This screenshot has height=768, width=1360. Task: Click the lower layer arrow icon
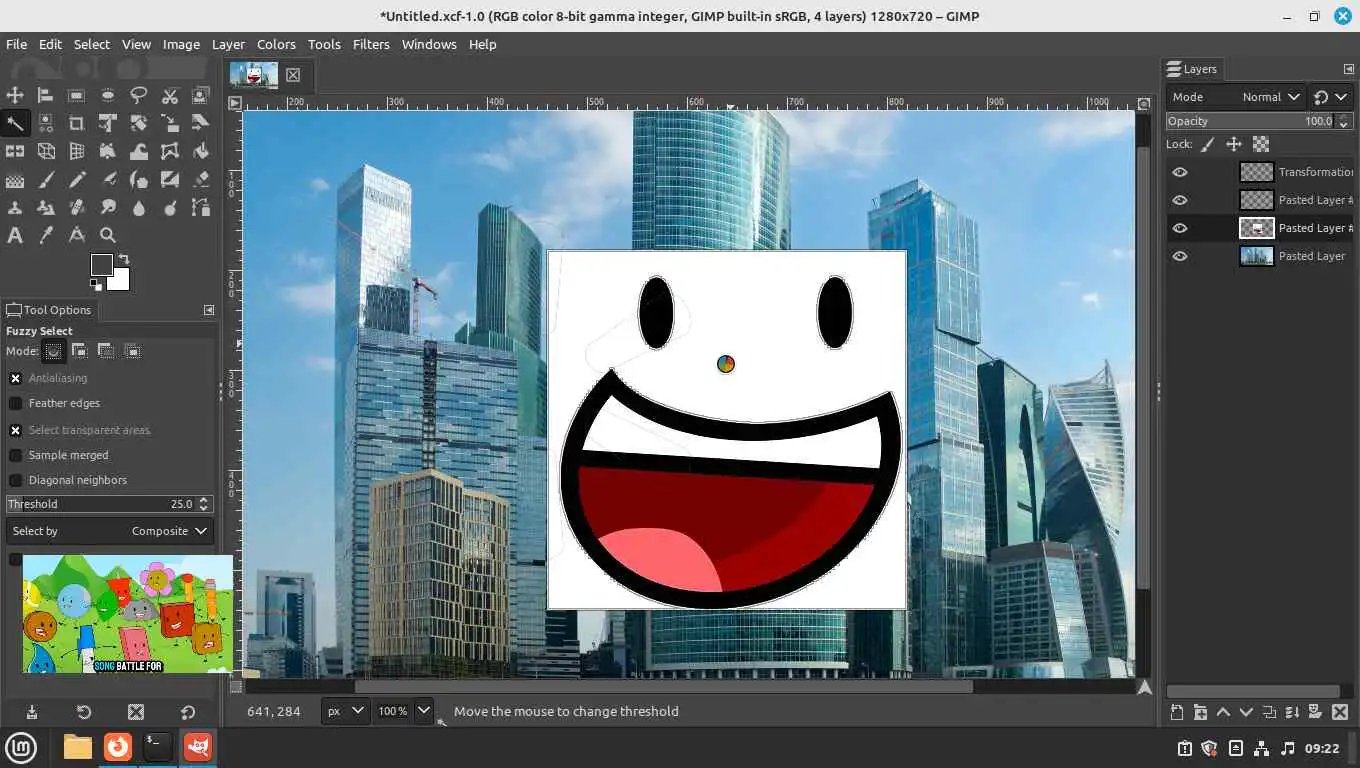pos(1246,712)
